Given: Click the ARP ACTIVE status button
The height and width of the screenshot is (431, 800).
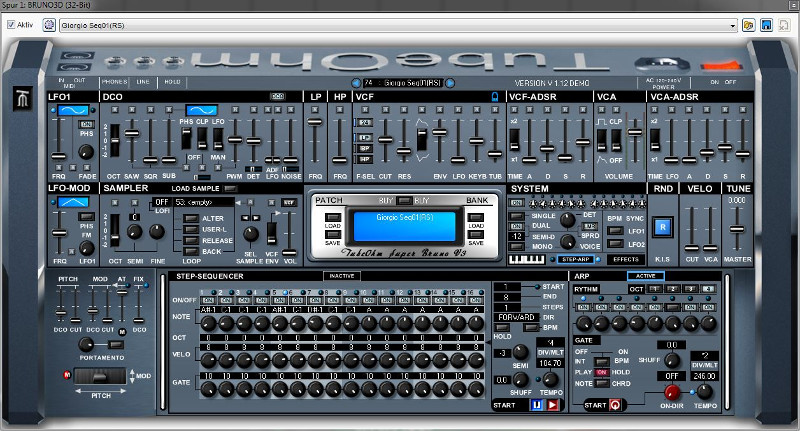Looking at the screenshot, I should pos(645,276).
